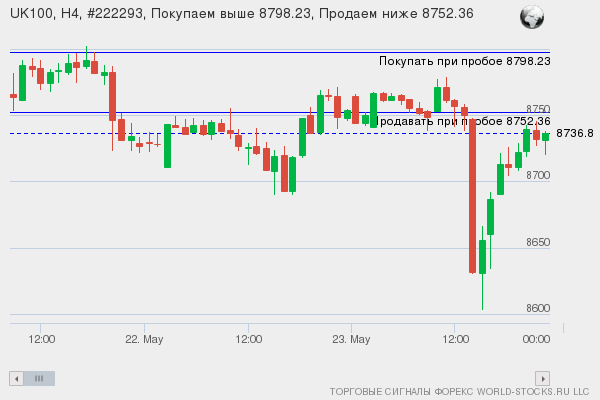This screenshot has width=600, height=400.
Task: Click the globe icon in top corner
Action: (x=532, y=17)
